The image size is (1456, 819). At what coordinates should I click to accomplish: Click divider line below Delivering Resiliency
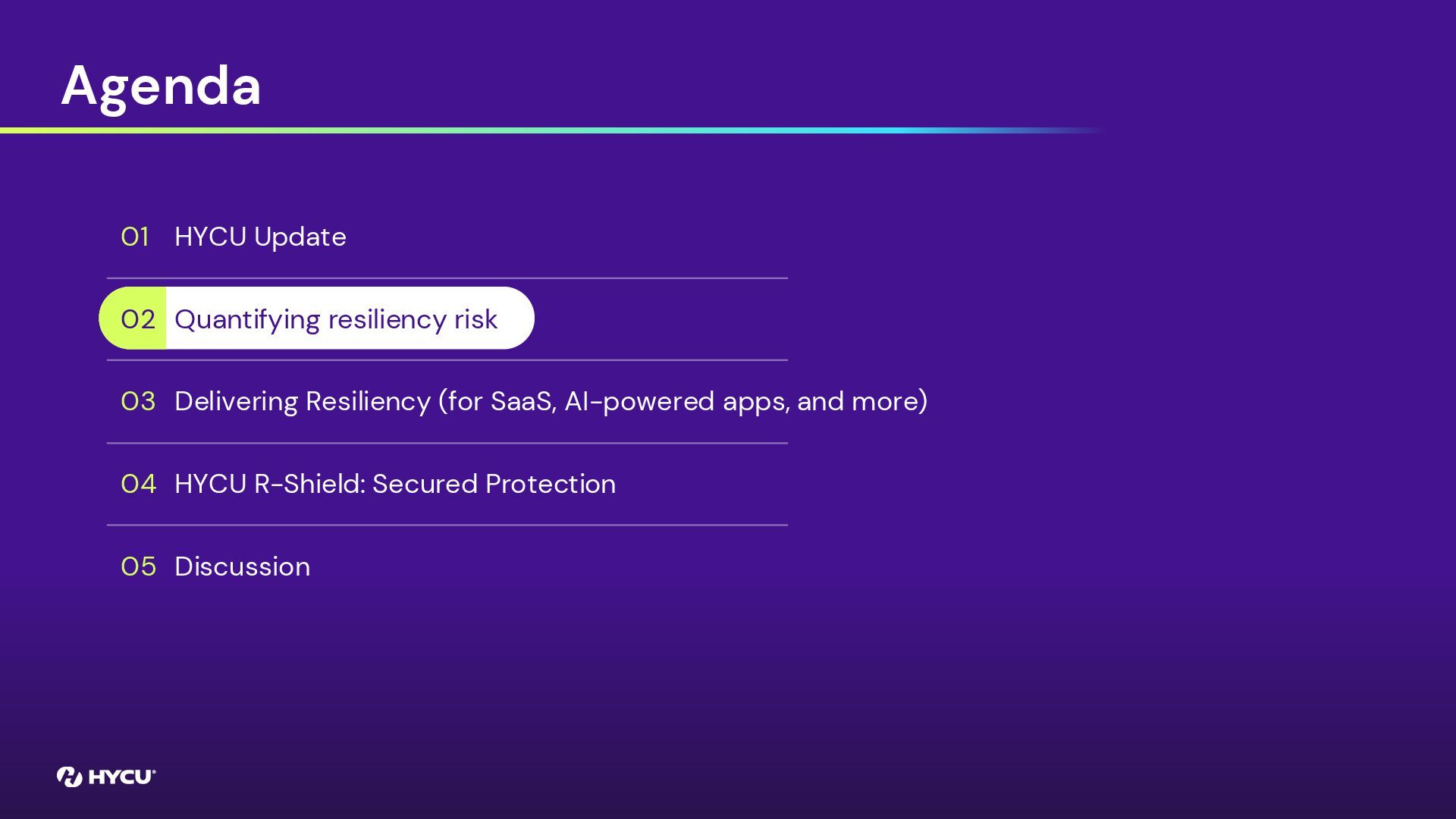447,443
